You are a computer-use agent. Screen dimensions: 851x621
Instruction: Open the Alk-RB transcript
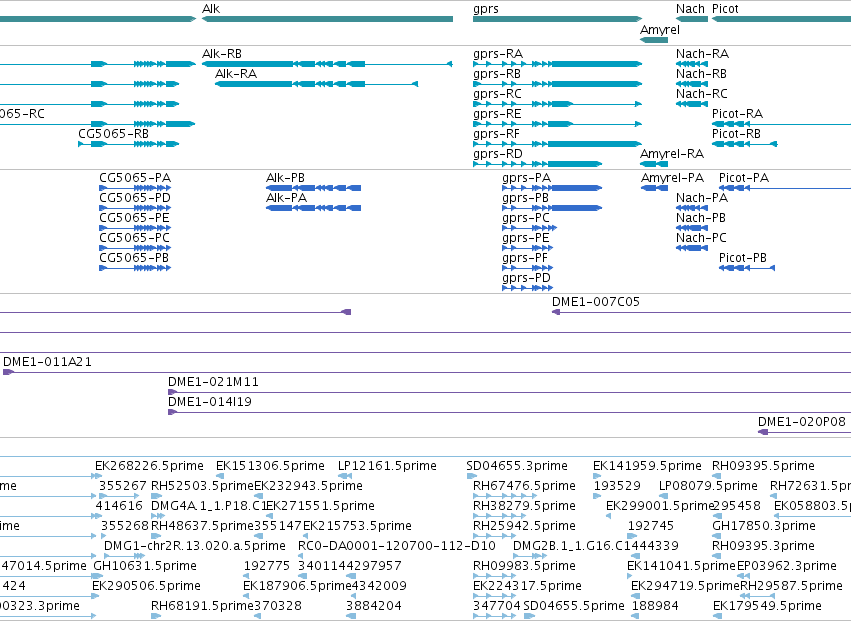(x=222, y=54)
